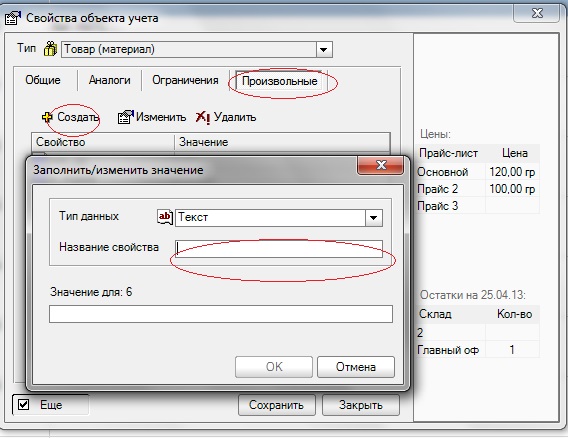This screenshot has width=568, height=438.
Task: Click the Отмена button
Action: 356,367
